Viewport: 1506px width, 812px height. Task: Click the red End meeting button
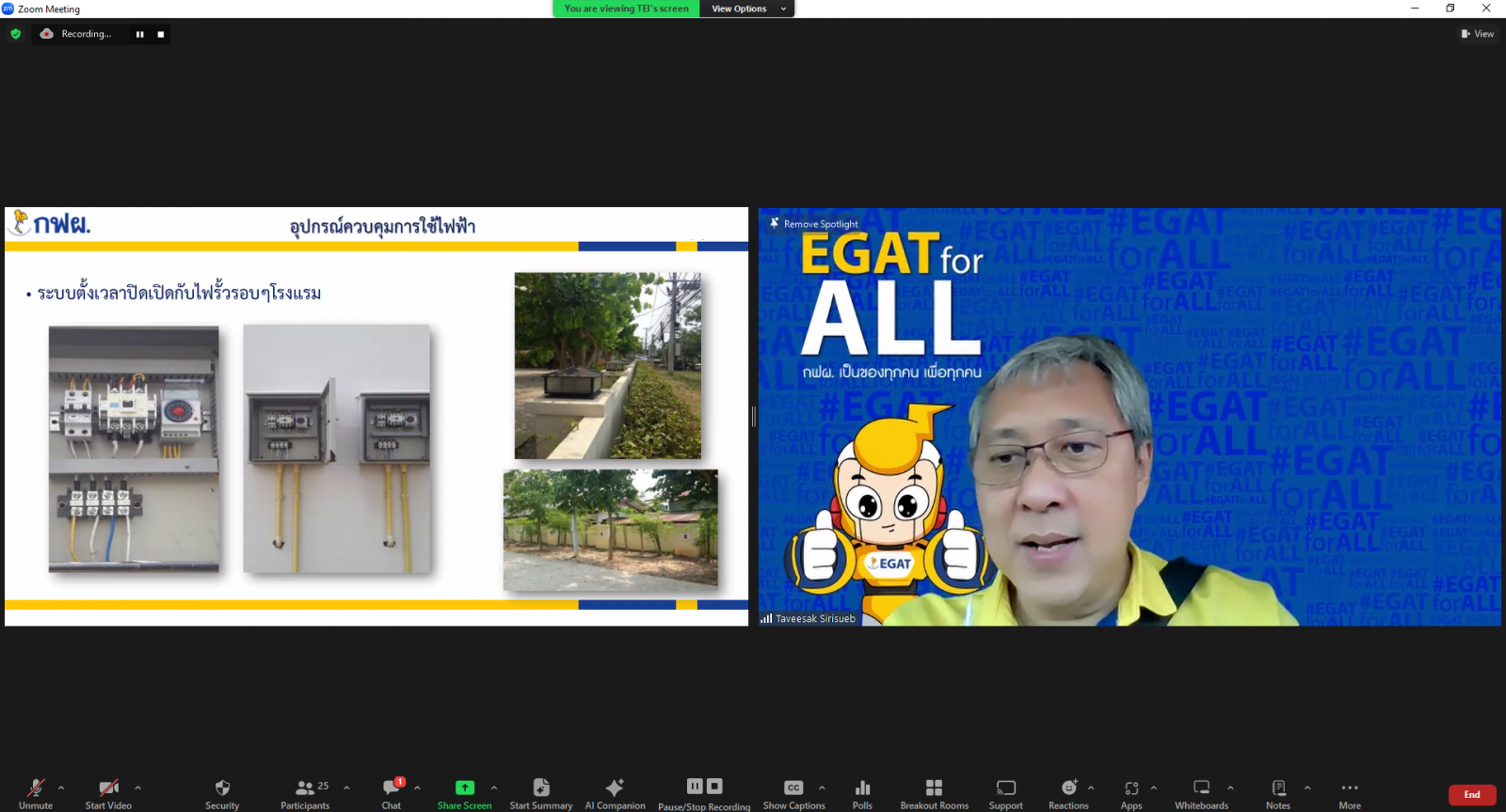[1472, 795]
